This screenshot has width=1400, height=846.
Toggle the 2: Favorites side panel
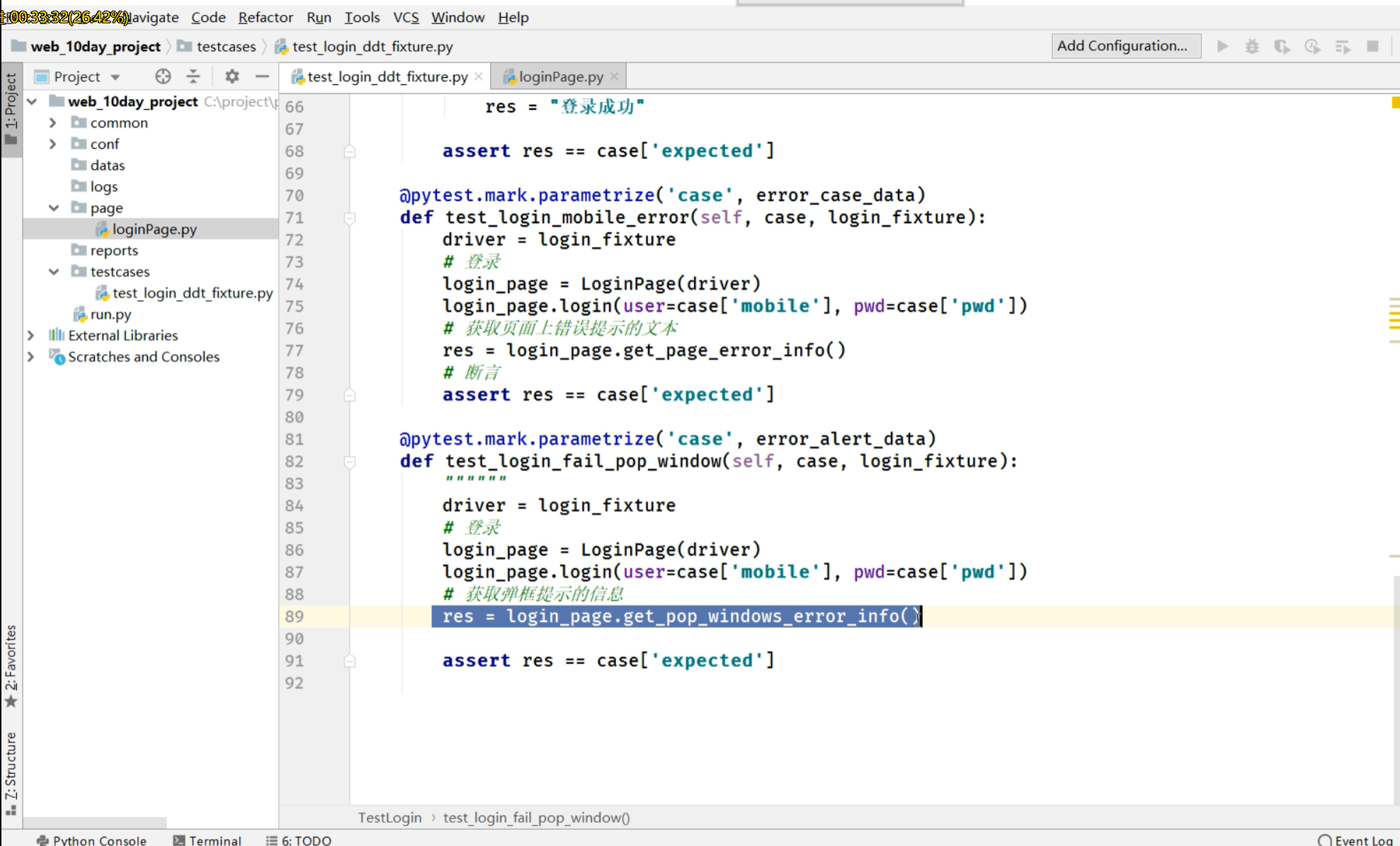[x=11, y=664]
